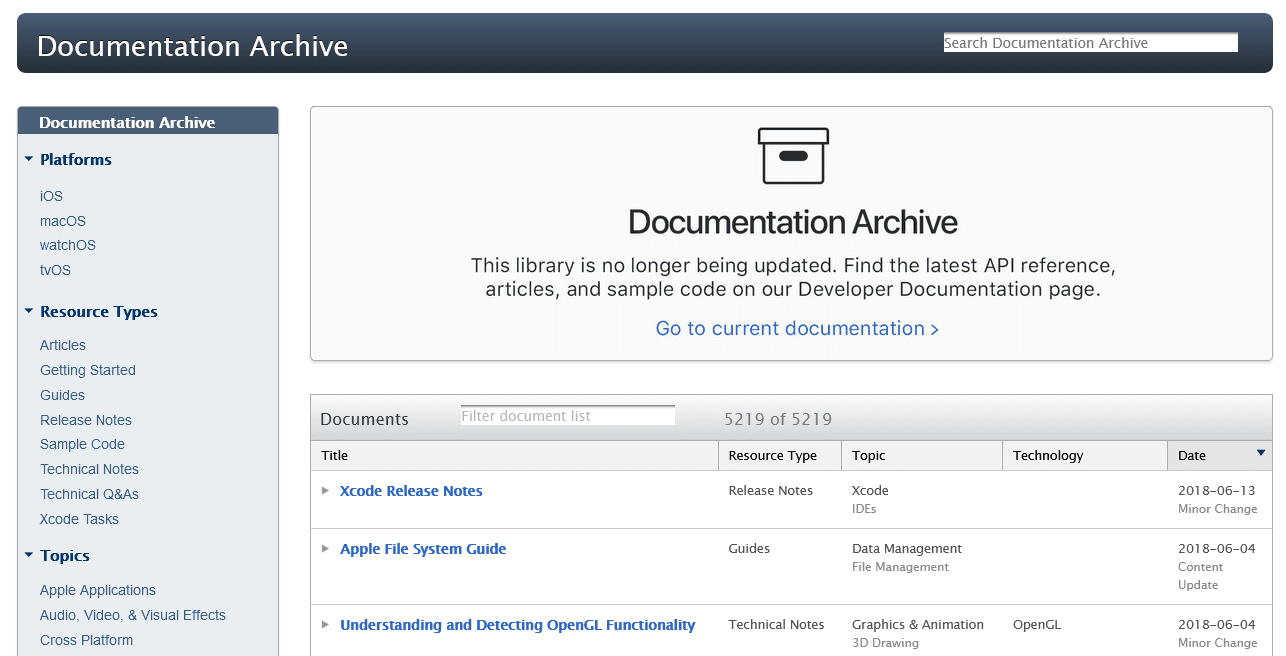The height and width of the screenshot is (656, 1286).
Task: Click the Search Documentation Archive box
Action: tap(1089, 42)
